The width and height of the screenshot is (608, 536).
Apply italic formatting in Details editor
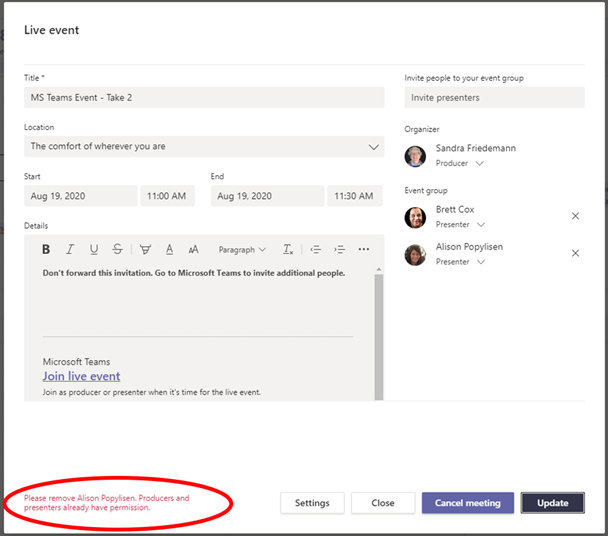tap(70, 249)
